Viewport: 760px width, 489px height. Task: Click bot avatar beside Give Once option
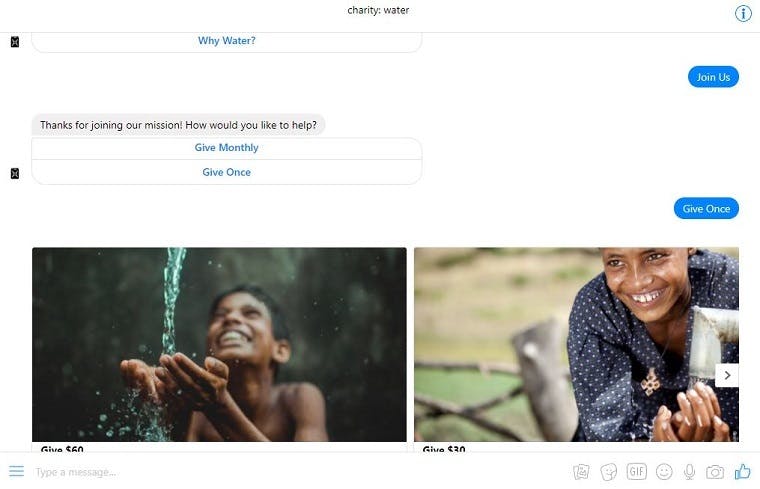[x=15, y=174]
